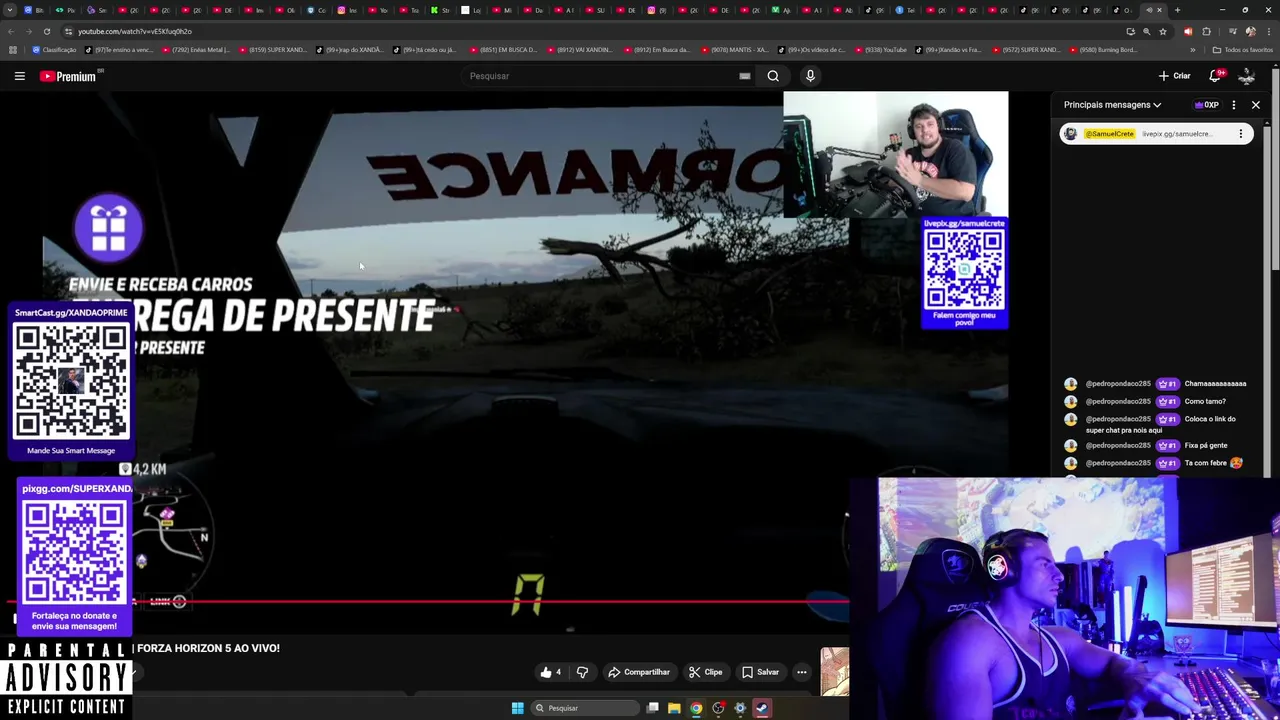Open the account avatar menu
The image size is (1280, 720).
point(1247,76)
